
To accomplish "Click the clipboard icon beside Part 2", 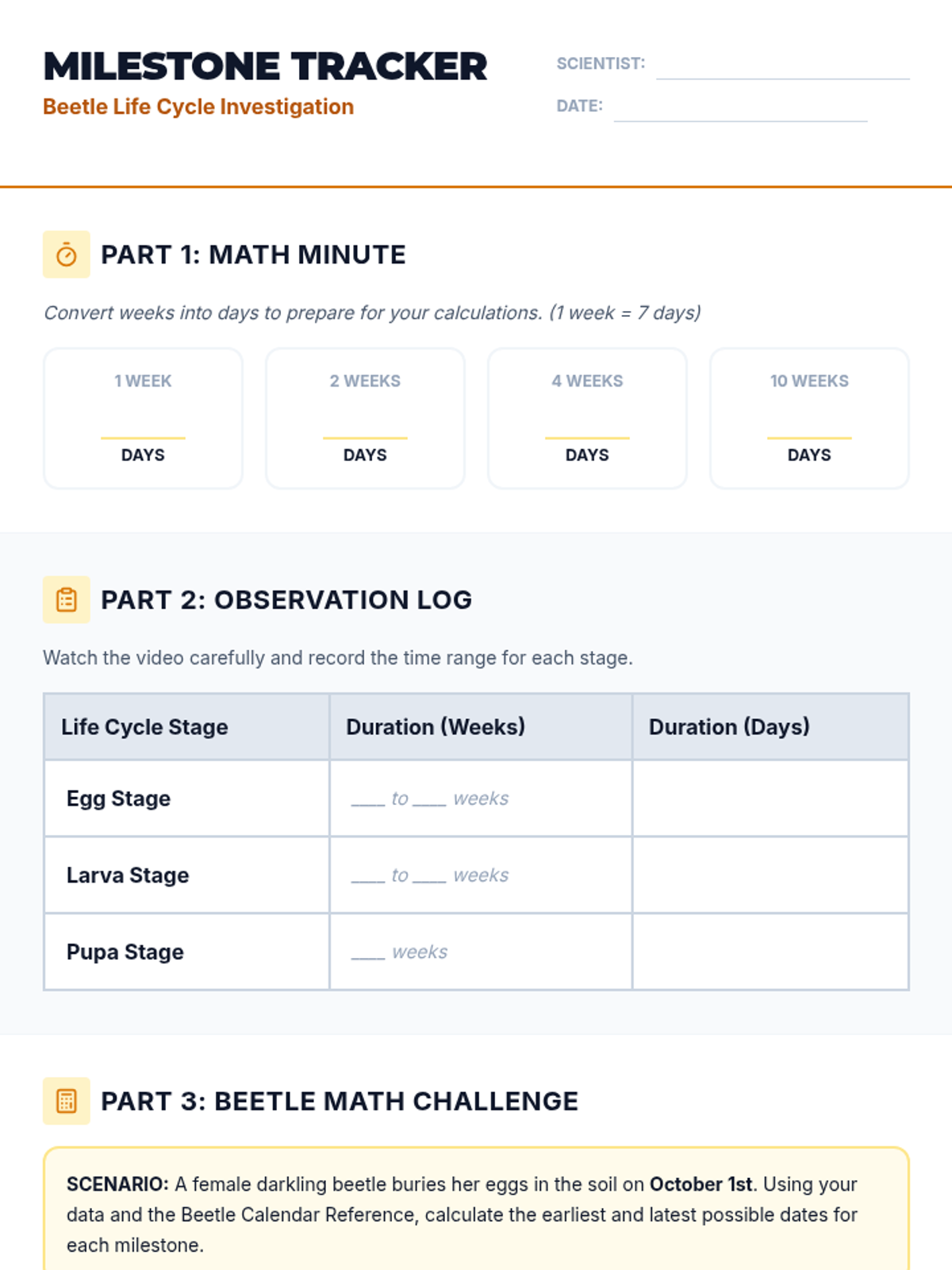I will (67, 600).
